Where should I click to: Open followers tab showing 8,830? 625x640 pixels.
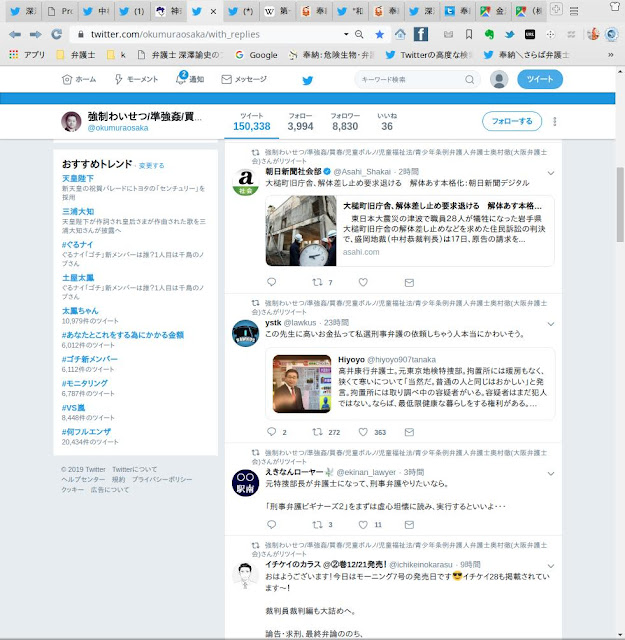point(345,122)
